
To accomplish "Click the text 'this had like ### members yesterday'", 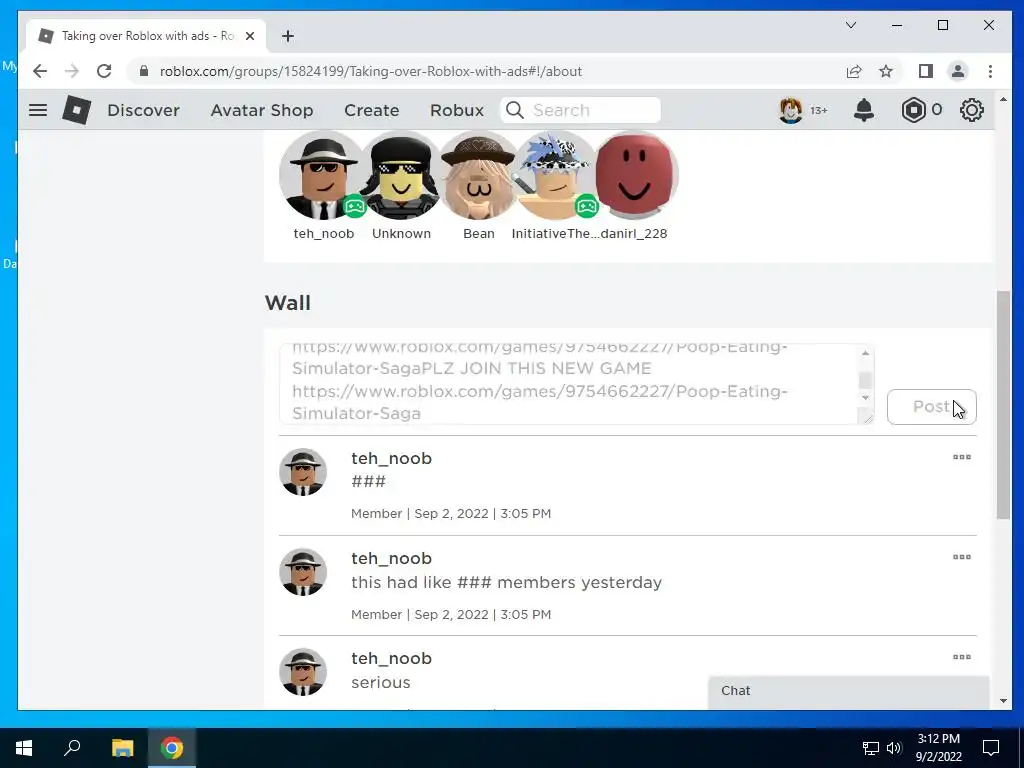I will [506, 582].
